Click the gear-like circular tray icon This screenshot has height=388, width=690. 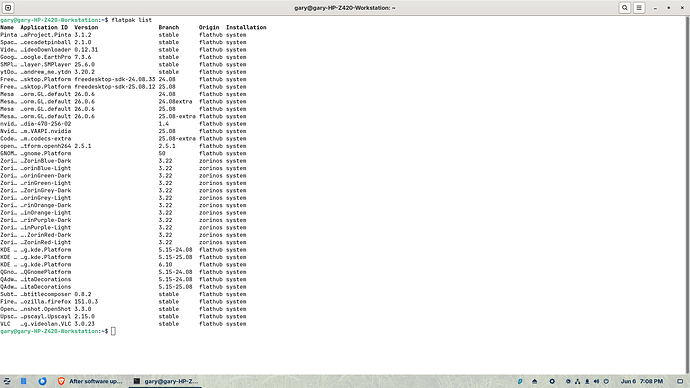click(552, 381)
